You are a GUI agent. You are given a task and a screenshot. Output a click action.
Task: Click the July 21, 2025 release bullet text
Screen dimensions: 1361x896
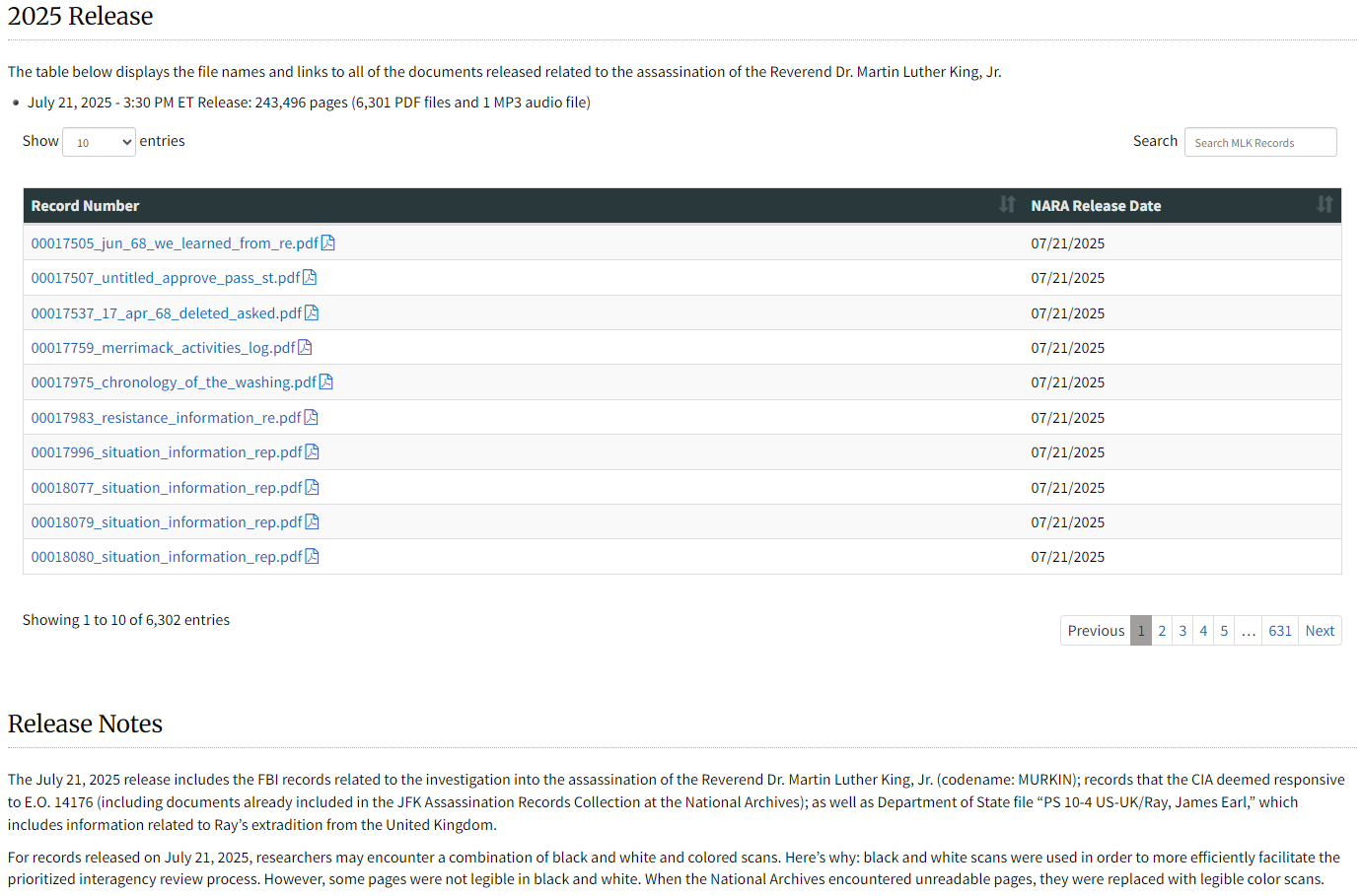(309, 102)
